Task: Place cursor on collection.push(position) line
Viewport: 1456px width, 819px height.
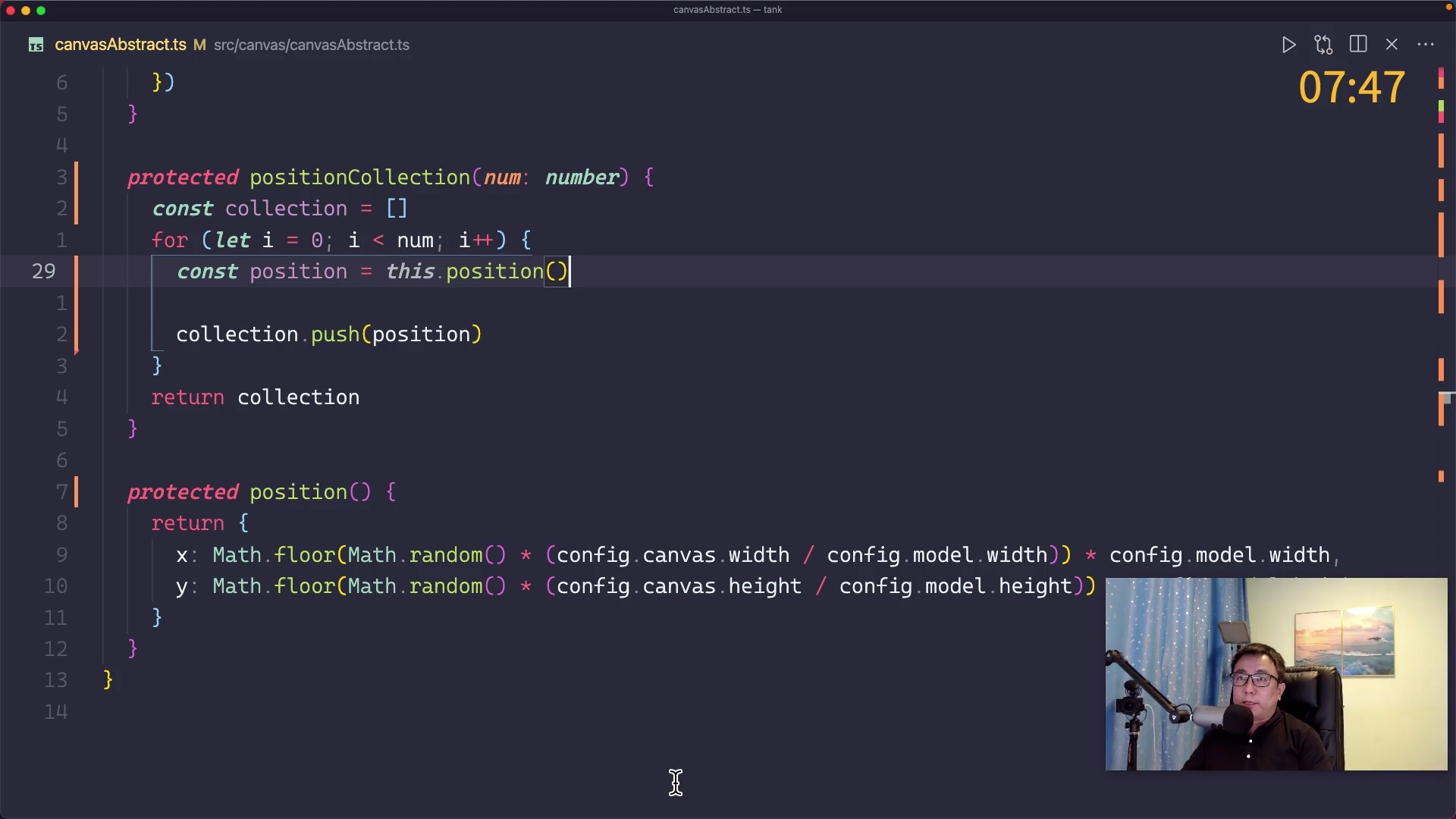Action: click(x=328, y=334)
